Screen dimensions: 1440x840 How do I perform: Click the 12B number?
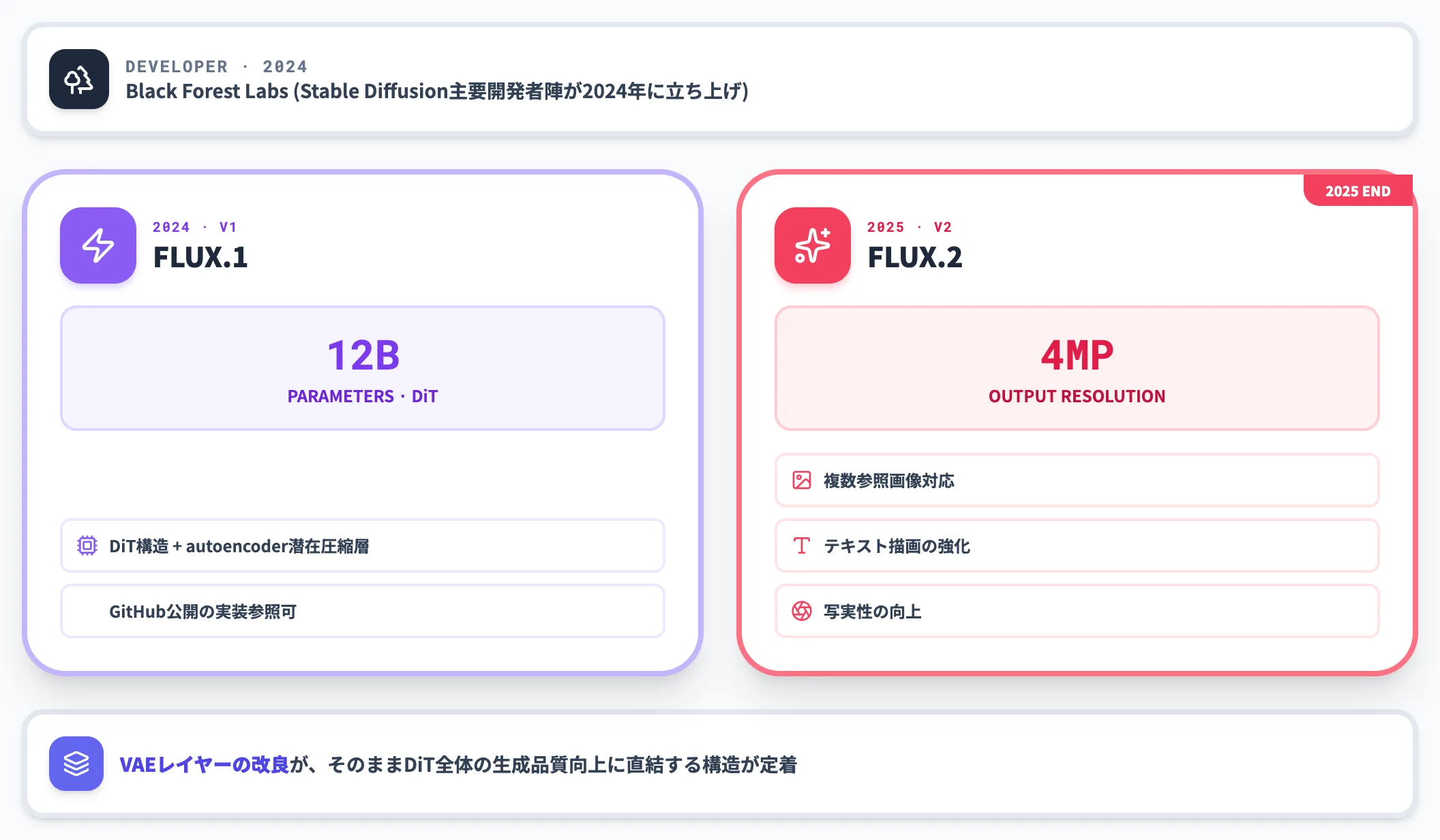pos(363,355)
